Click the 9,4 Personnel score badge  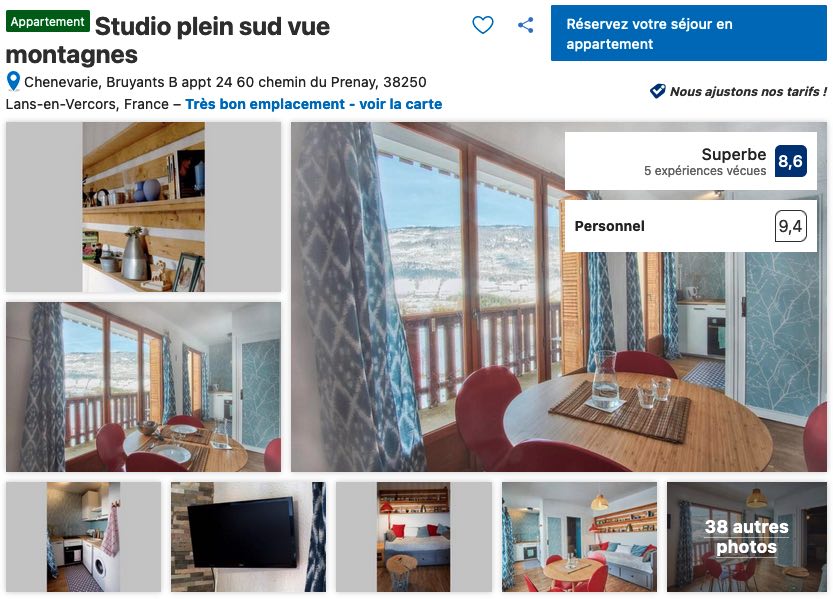click(790, 226)
